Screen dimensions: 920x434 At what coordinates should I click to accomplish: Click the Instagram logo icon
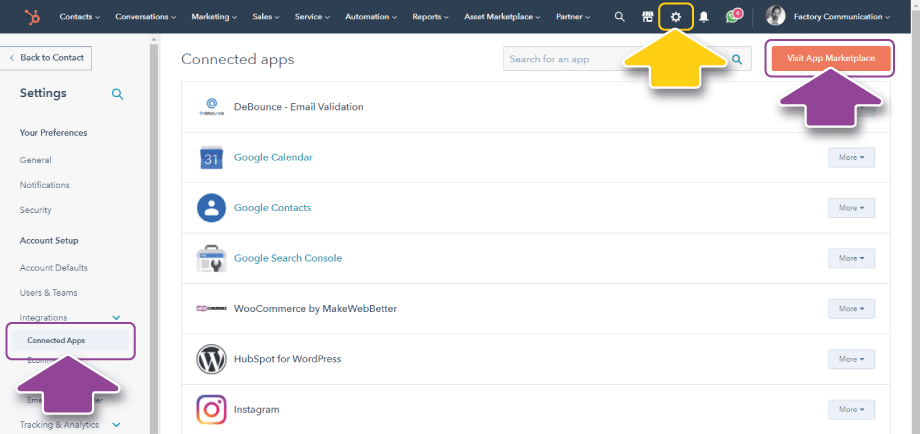(x=211, y=409)
